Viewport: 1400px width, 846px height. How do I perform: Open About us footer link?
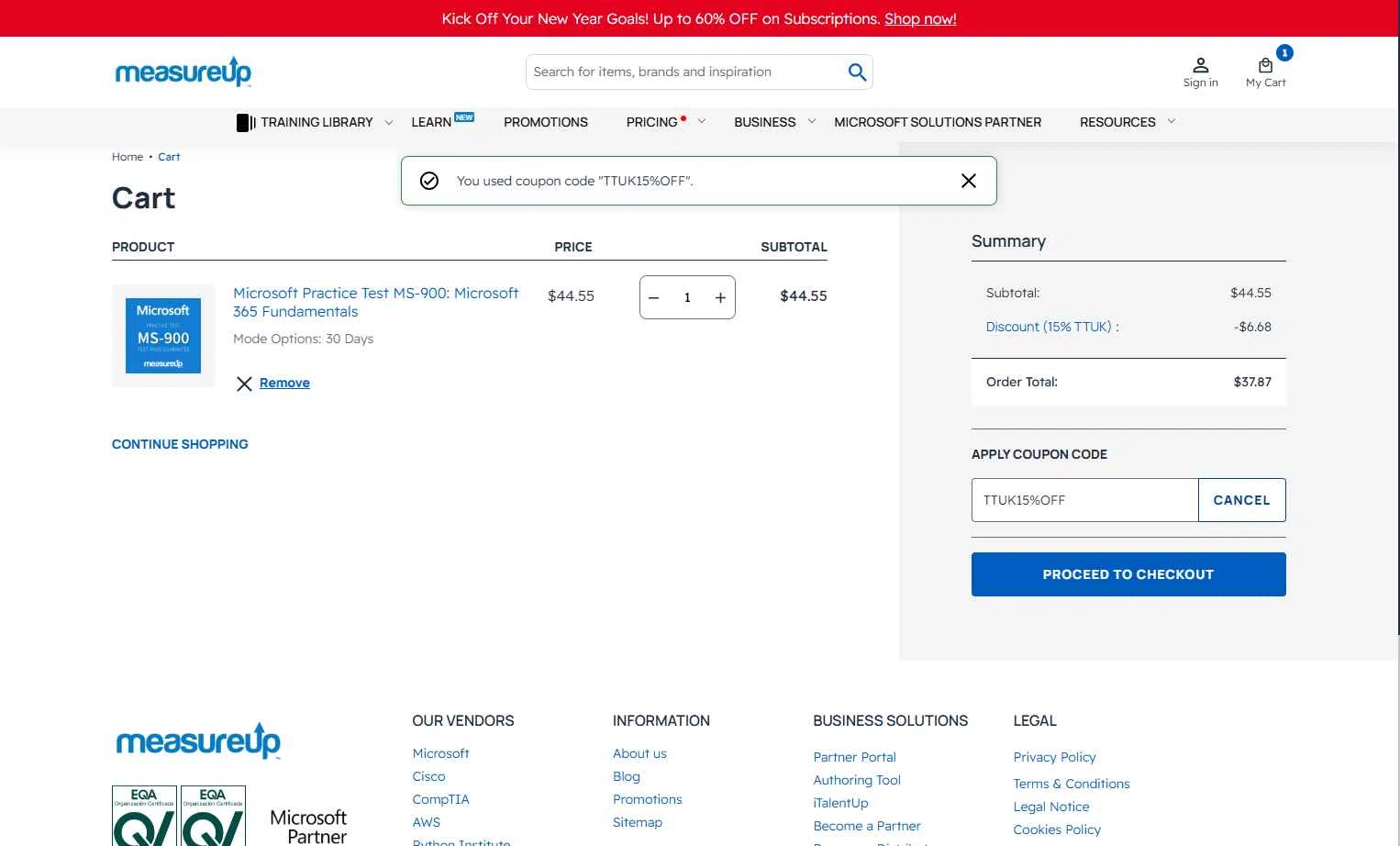[x=639, y=753]
